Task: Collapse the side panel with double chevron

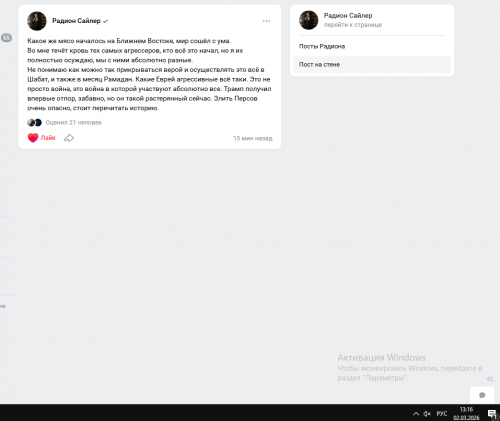Action: tap(490, 379)
